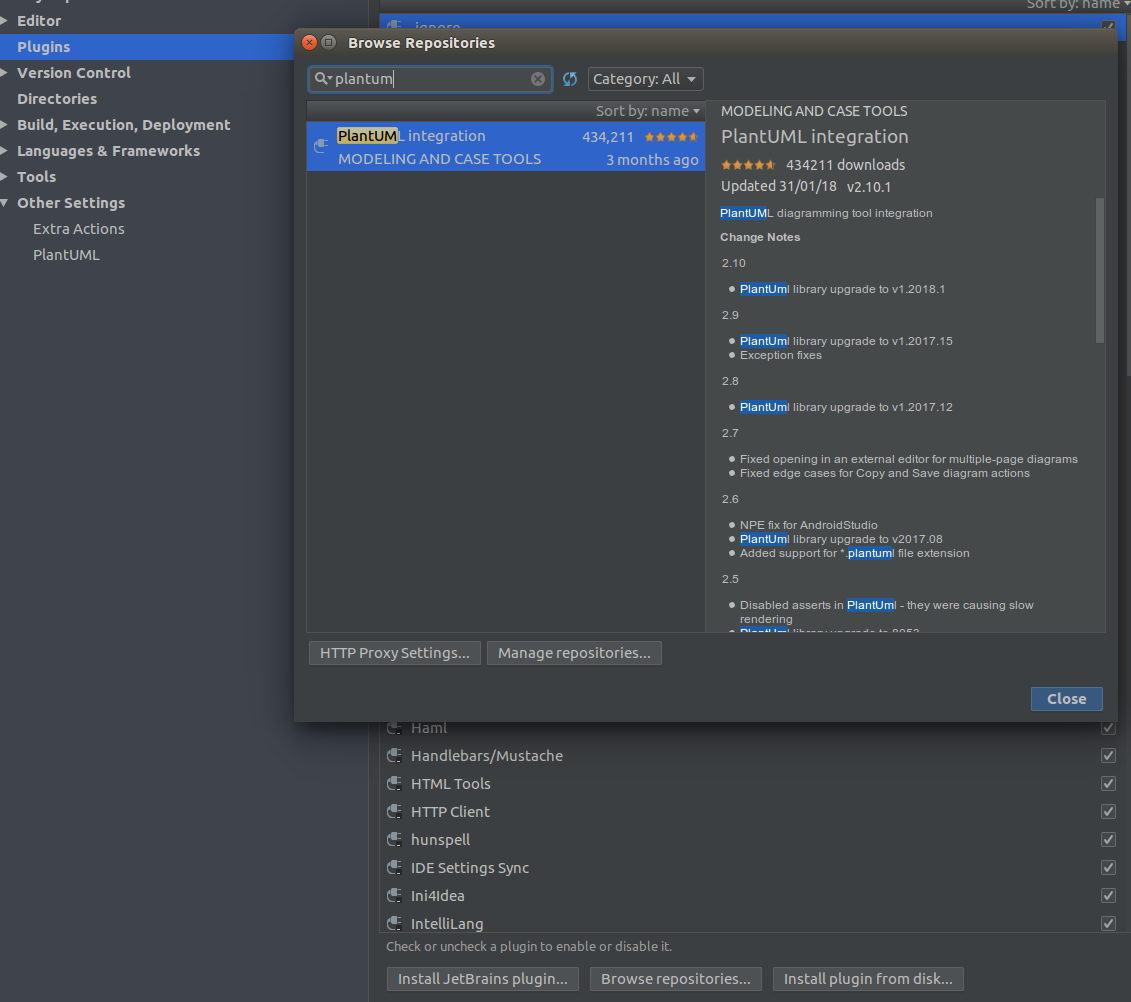
Task: Click the star rating in plugin list row
Action: (x=671, y=136)
